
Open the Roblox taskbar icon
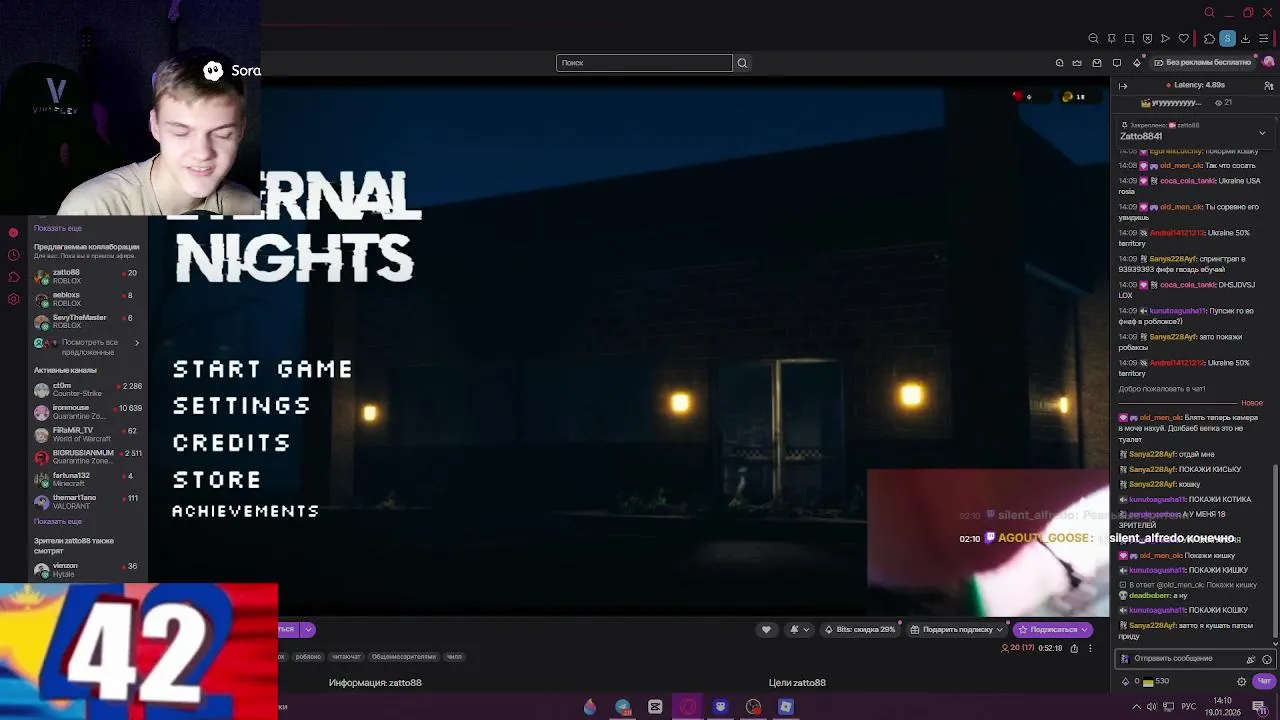point(786,707)
